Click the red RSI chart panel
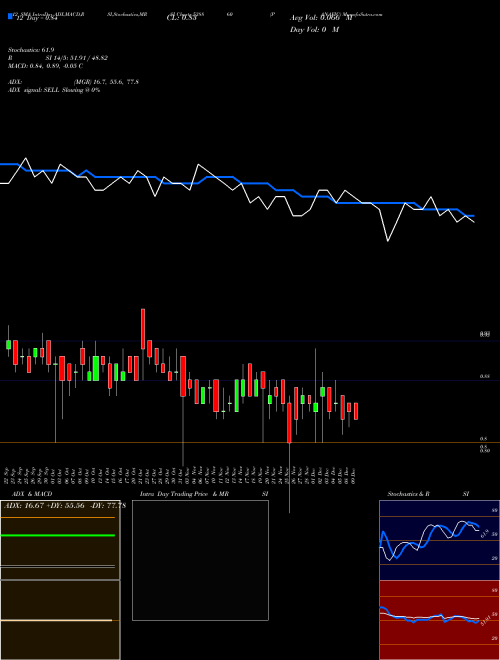Screen dimensions: 500x660 tap(439, 620)
